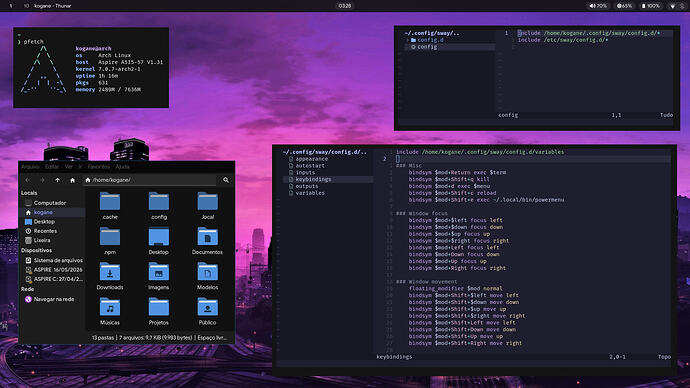This screenshot has width=690, height=388.
Task: Click the battery 100% indicator
Action: click(x=651, y=6)
